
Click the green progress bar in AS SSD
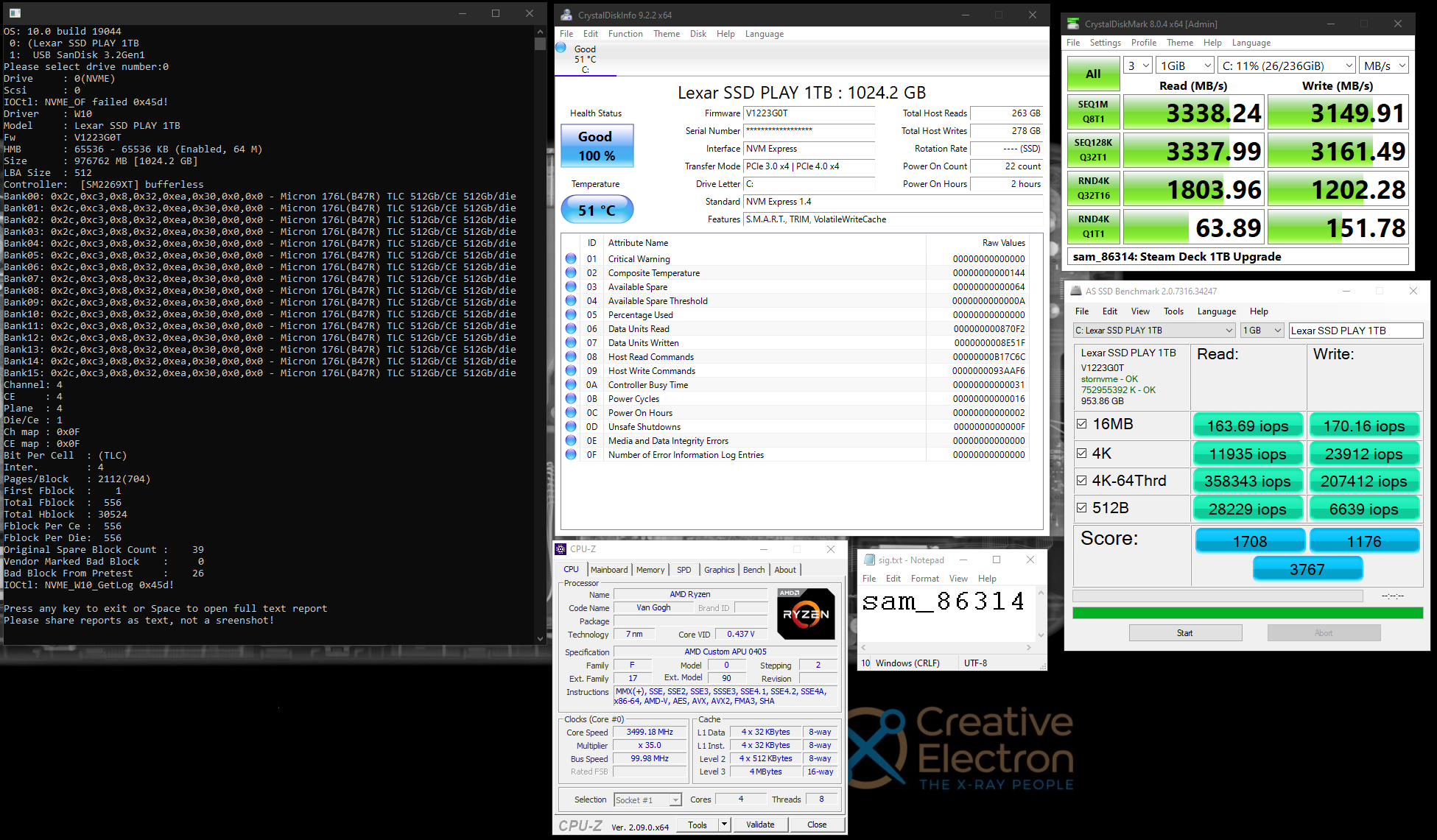[1248, 613]
